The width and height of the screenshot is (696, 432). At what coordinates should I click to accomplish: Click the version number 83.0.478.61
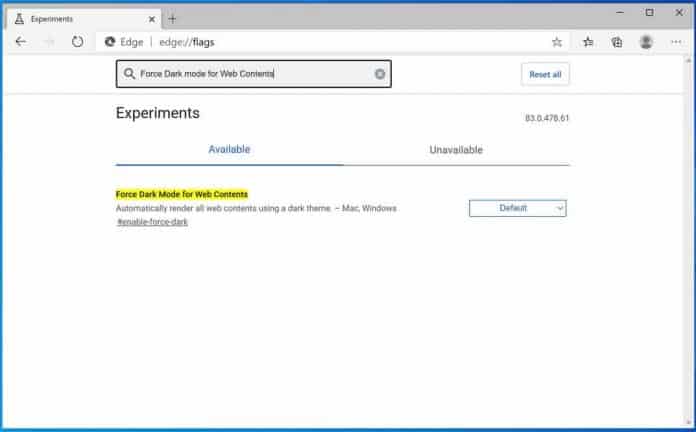pos(547,118)
